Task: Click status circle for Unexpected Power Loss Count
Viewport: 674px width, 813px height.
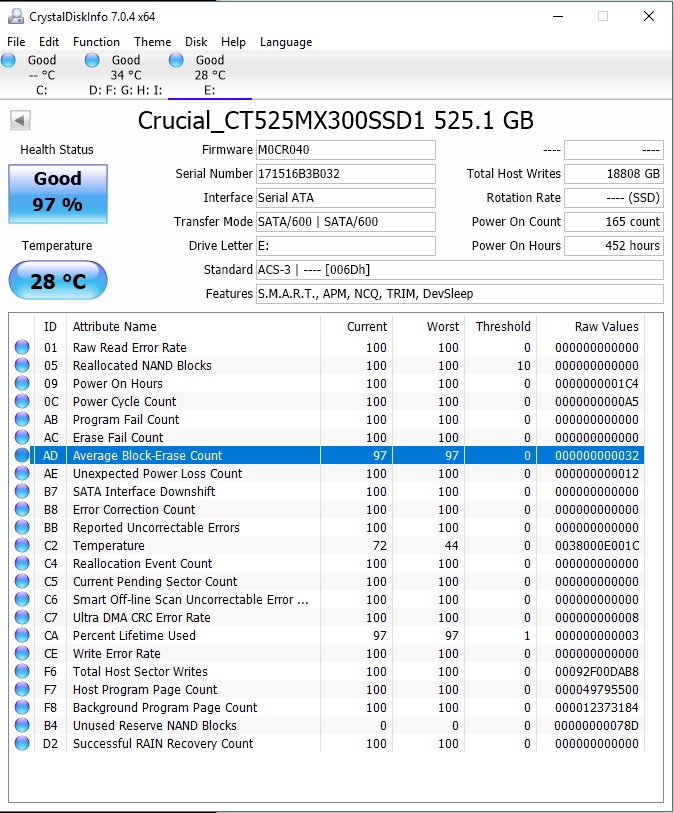Action: pyautogui.click(x=22, y=473)
